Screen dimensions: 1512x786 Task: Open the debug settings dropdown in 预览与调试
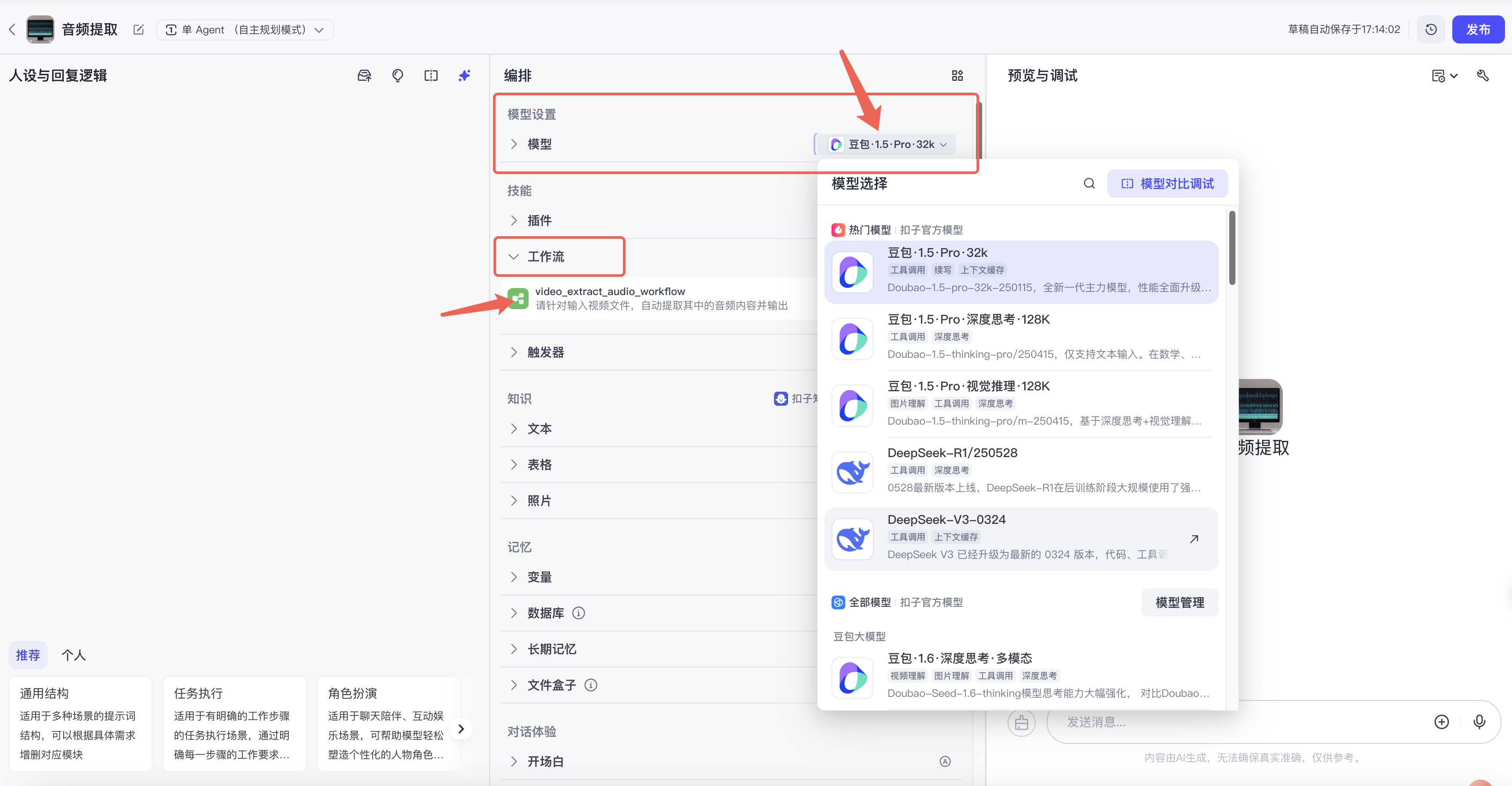[x=1444, y=76]
